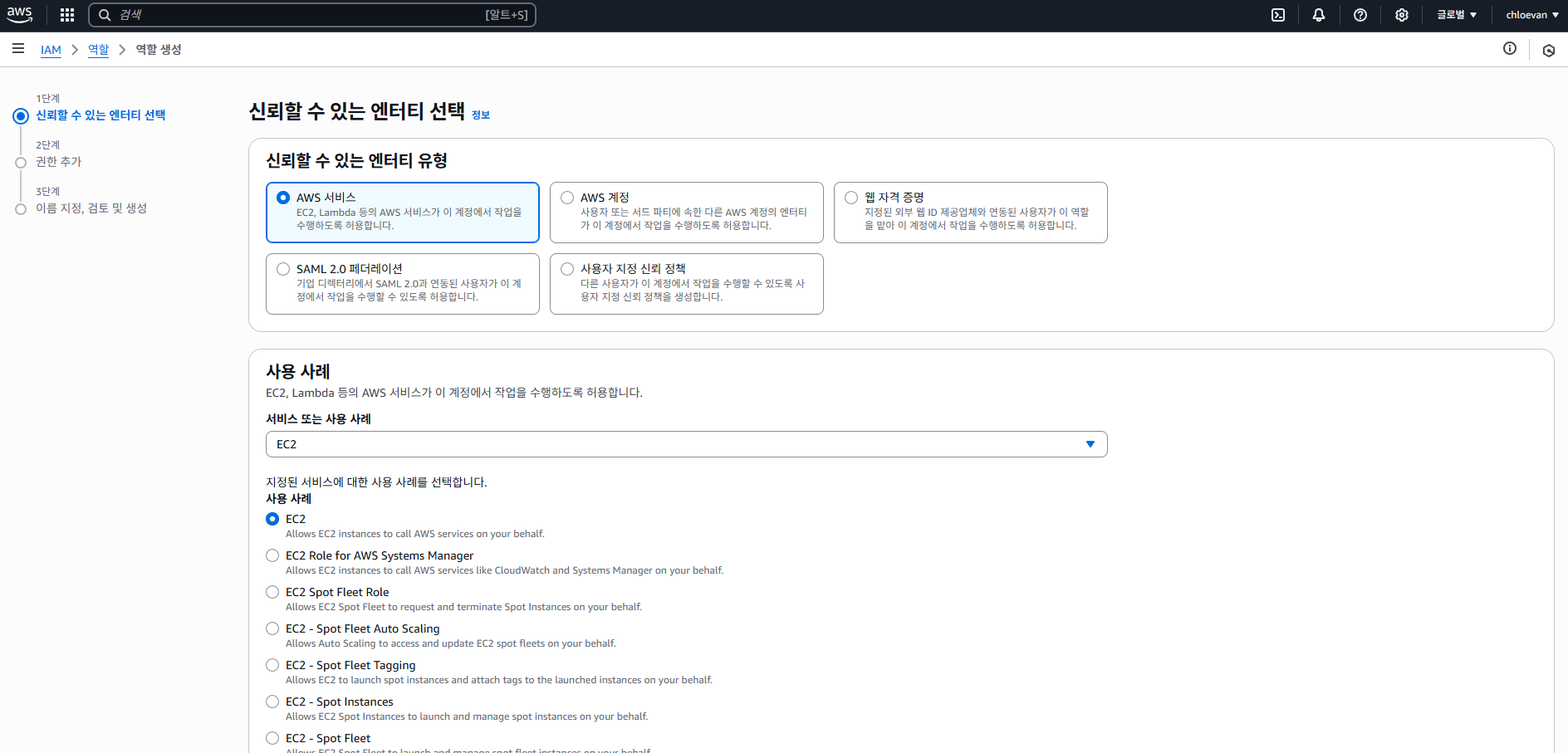Click the hexagon clock icon at top right
Screen dimensions: 1568x753
pos(1549,50)
